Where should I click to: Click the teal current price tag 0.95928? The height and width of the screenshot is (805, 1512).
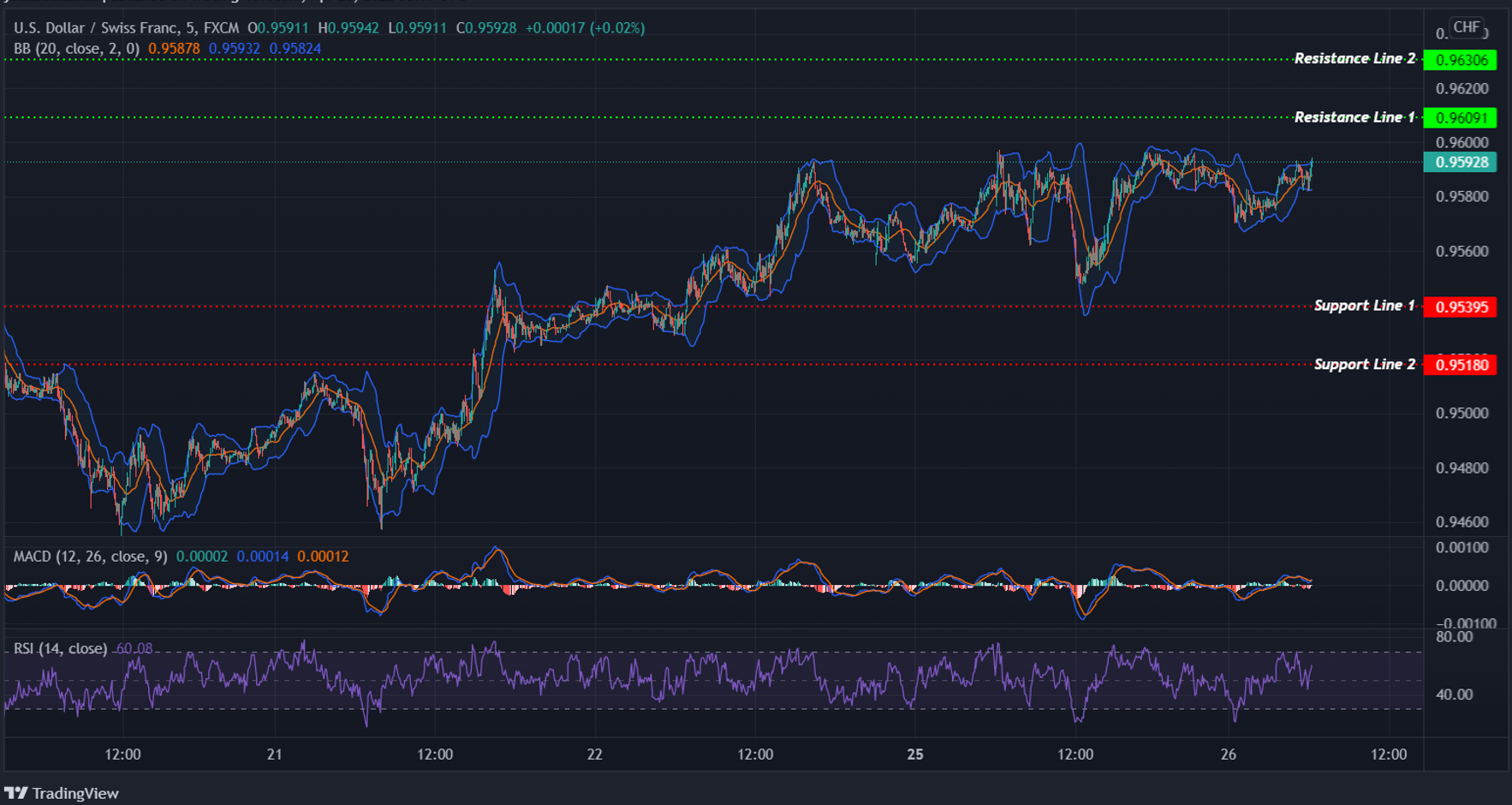click(1462, 162)
